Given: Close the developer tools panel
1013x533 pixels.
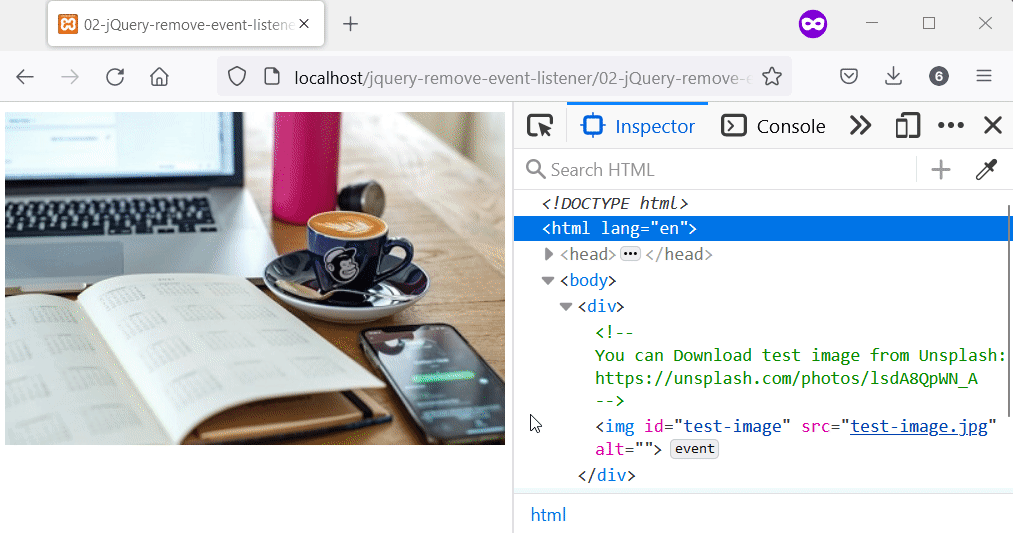Looking at the screenshot, I should [992, 126].
